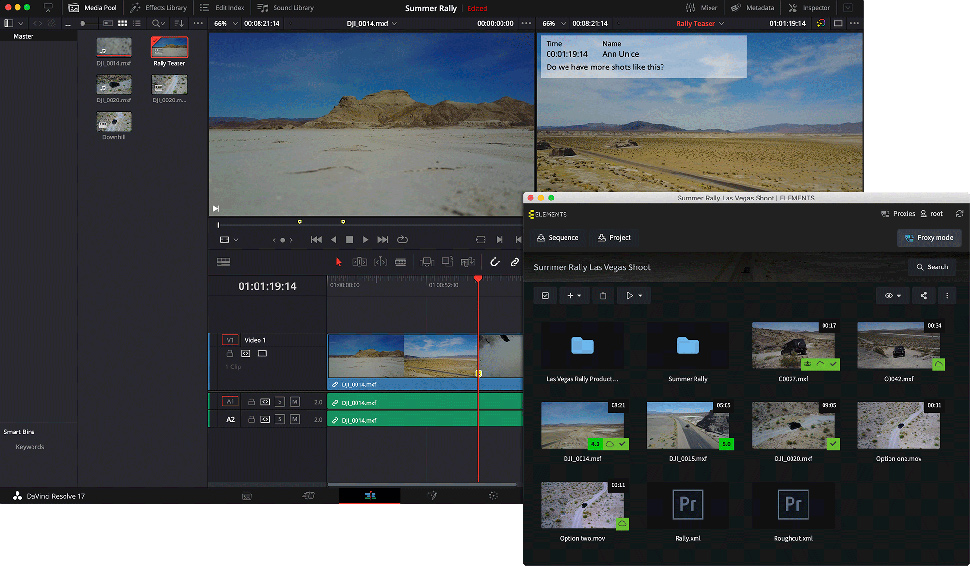The height and width of the screenshot is (566, 970).
Task: Solo audio track A2
Action: click(x=280, y=420)
